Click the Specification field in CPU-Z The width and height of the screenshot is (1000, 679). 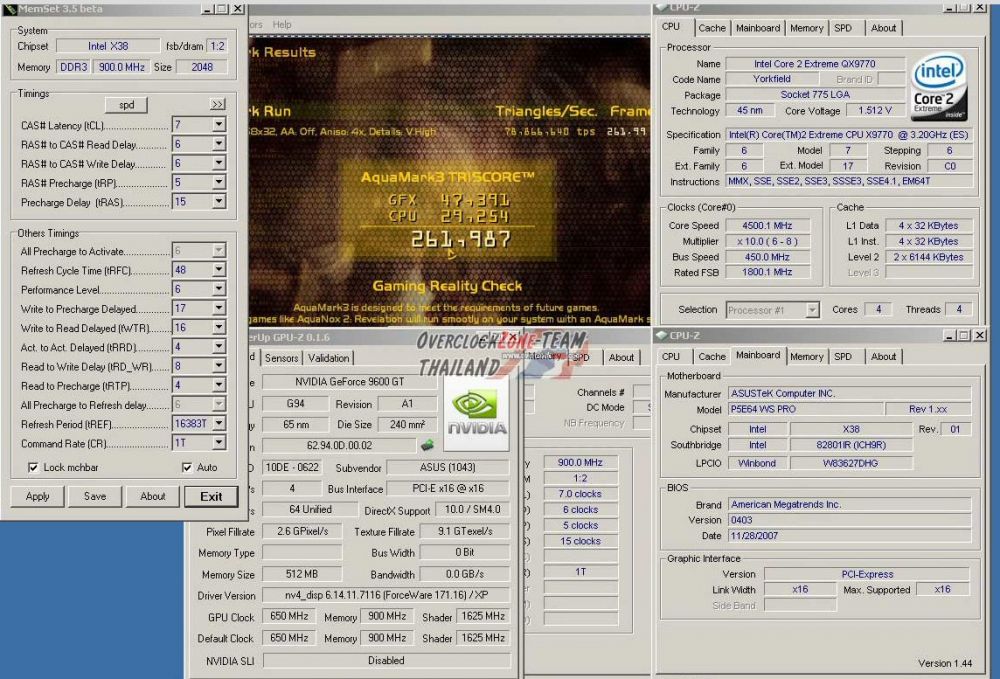pos(849,135)
